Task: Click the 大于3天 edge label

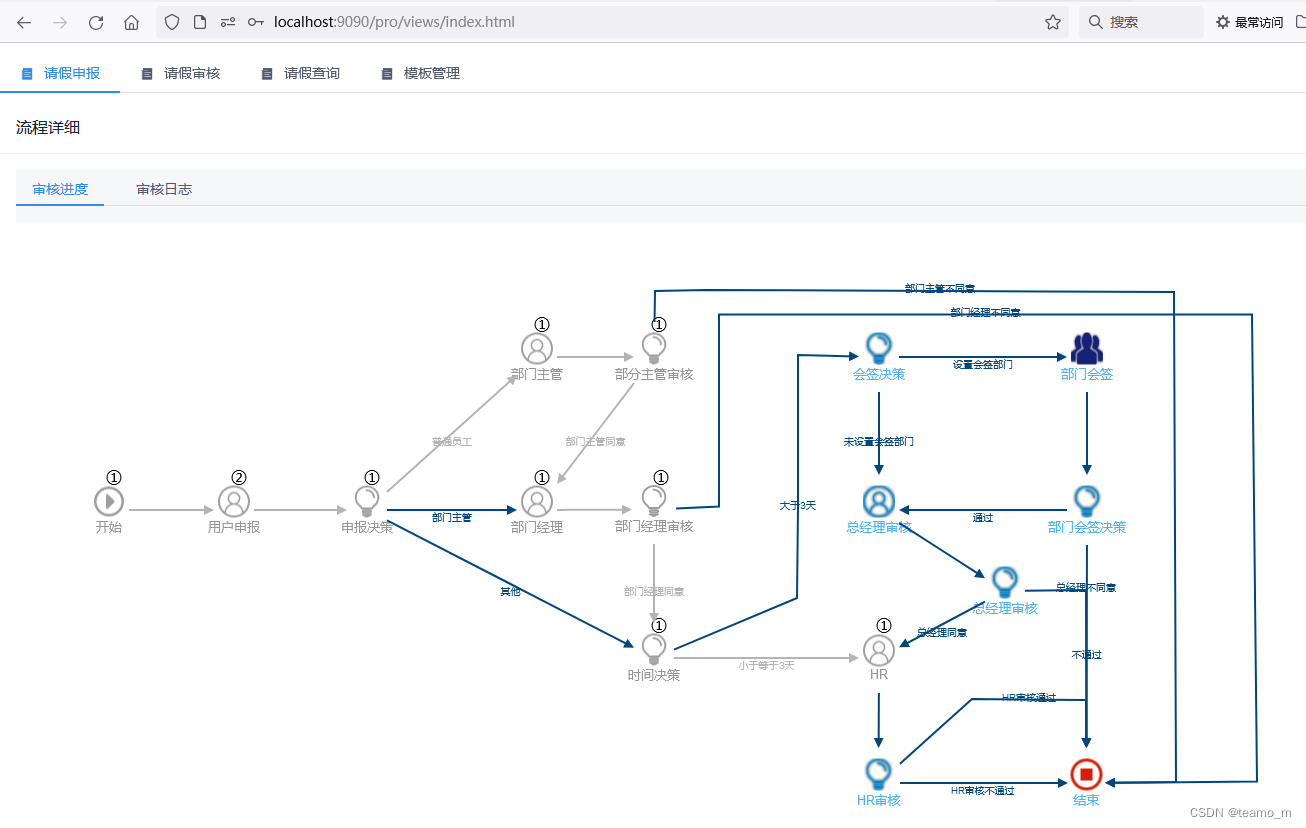Action: pyautogui.click(x=798, y=506)
